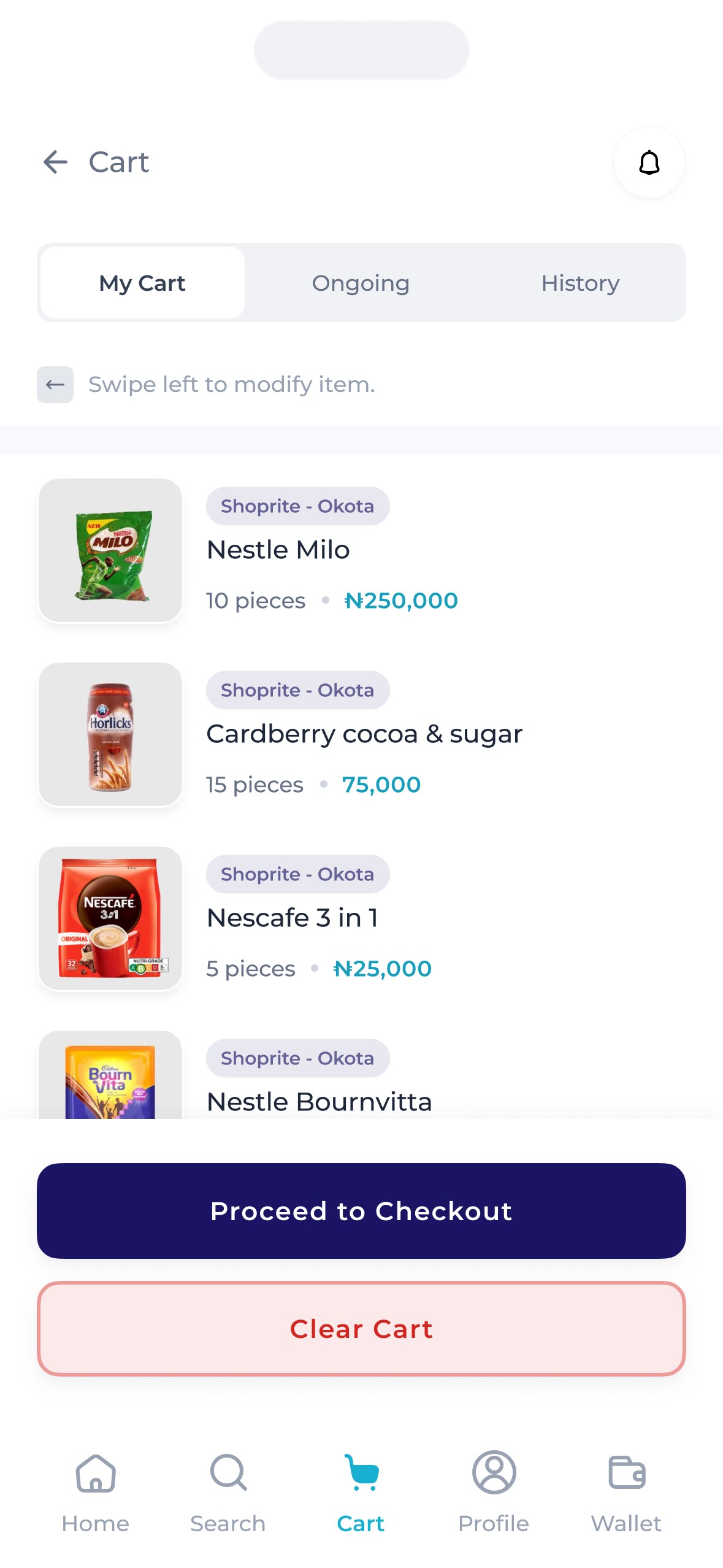723x1568 pixels.
Task: Tap the Bournvita product thumbnail
Action: [110, 1080]
